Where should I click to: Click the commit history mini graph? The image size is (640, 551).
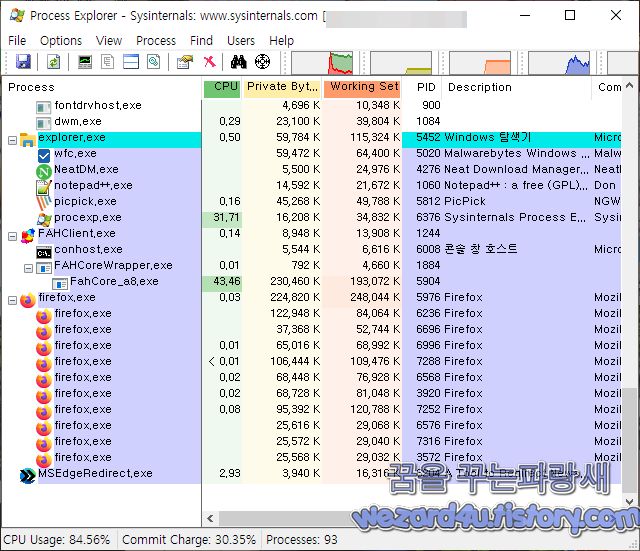pos(401,63)
